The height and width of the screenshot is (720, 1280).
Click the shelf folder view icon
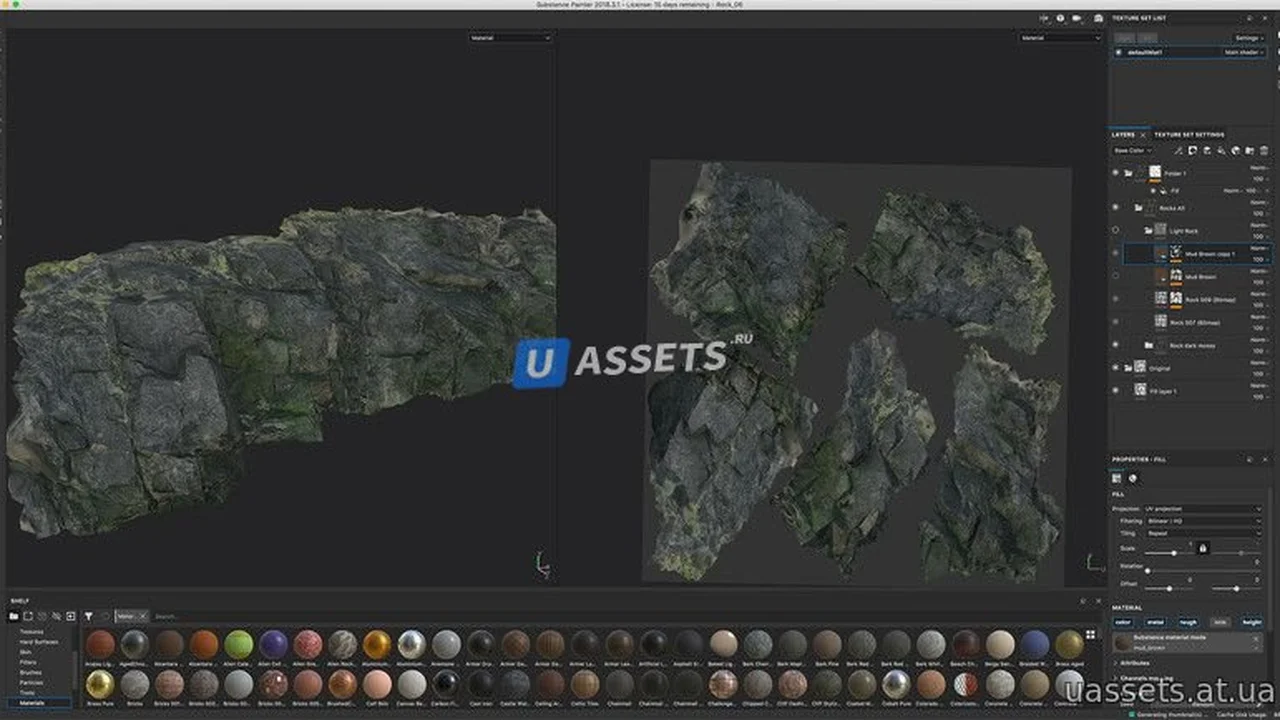[x=14, y=616]
